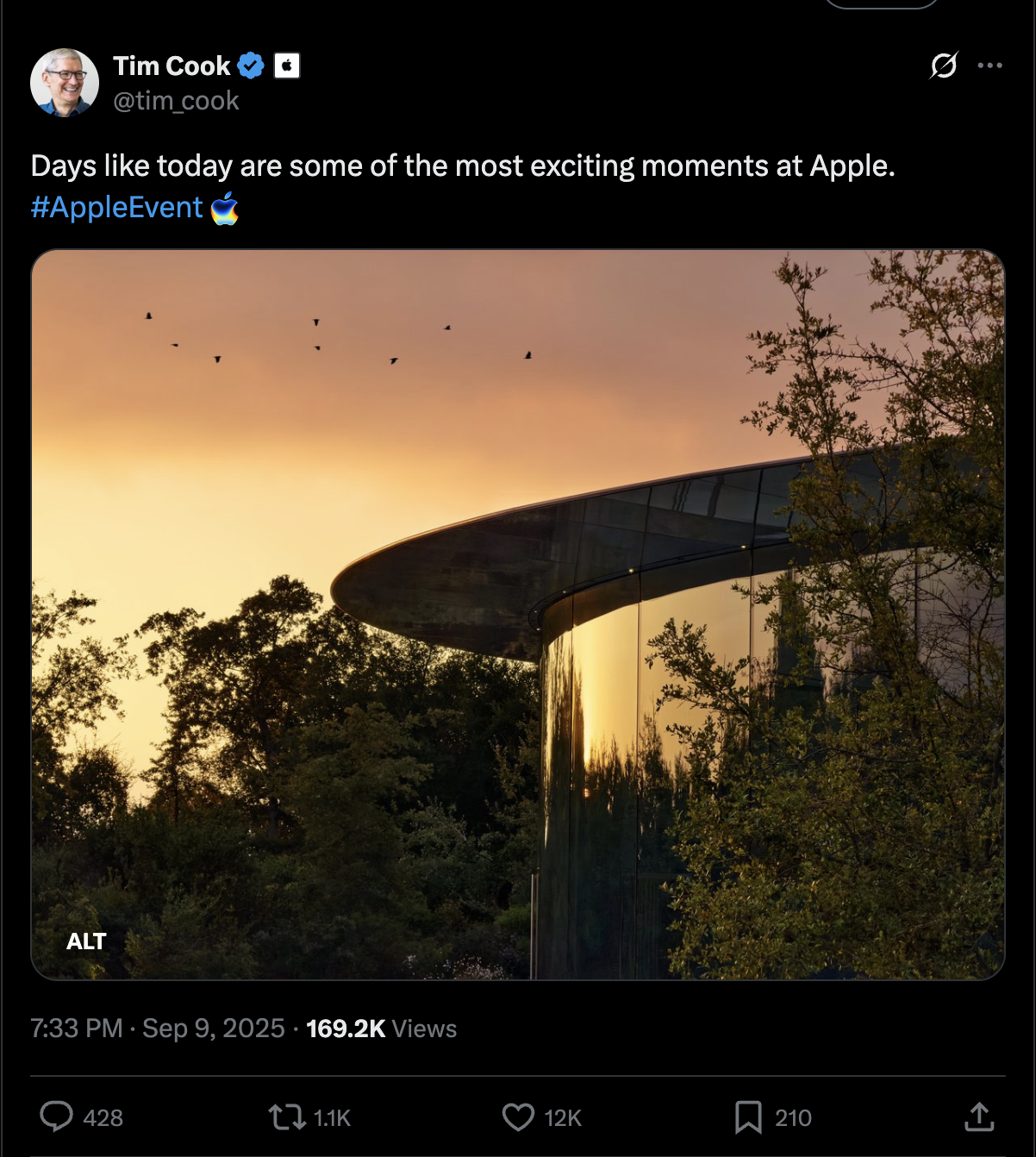Open the ALT text description
Screen dimensions: 1036x1157
coord(86,941)
